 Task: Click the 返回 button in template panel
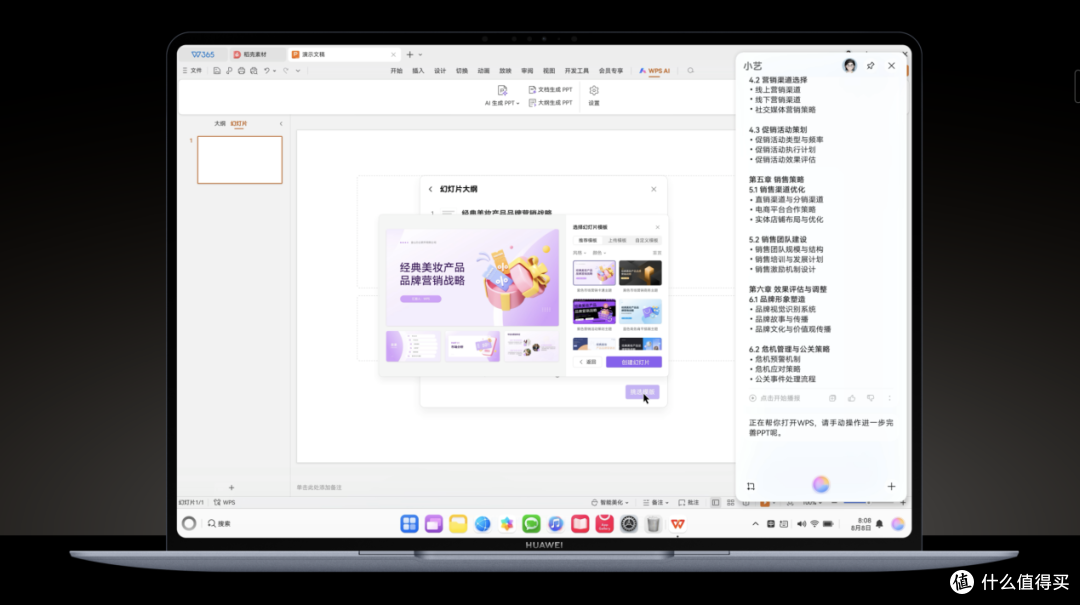tap(588, 362)
